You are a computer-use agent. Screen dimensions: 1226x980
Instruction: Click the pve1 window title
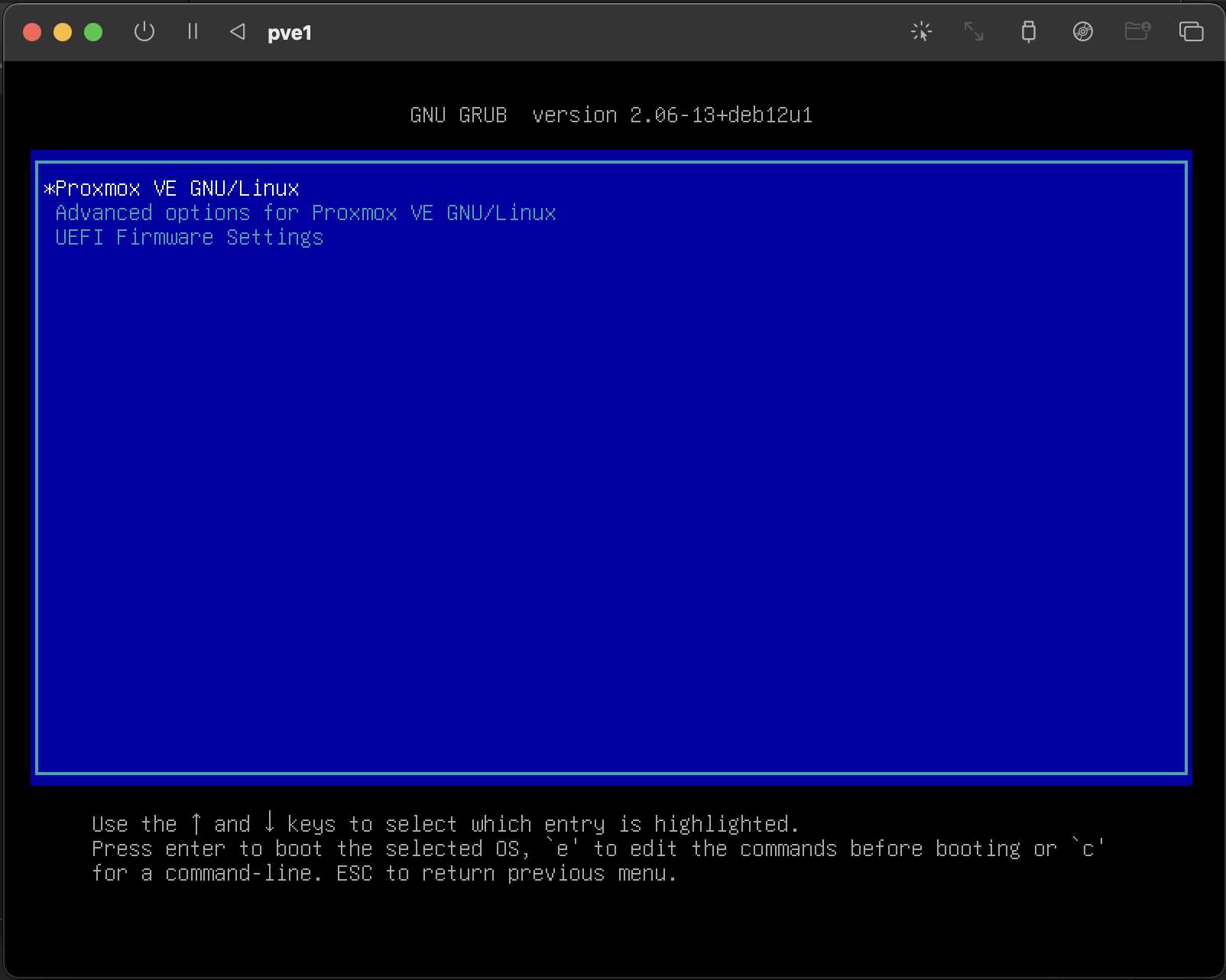(290, 33)
